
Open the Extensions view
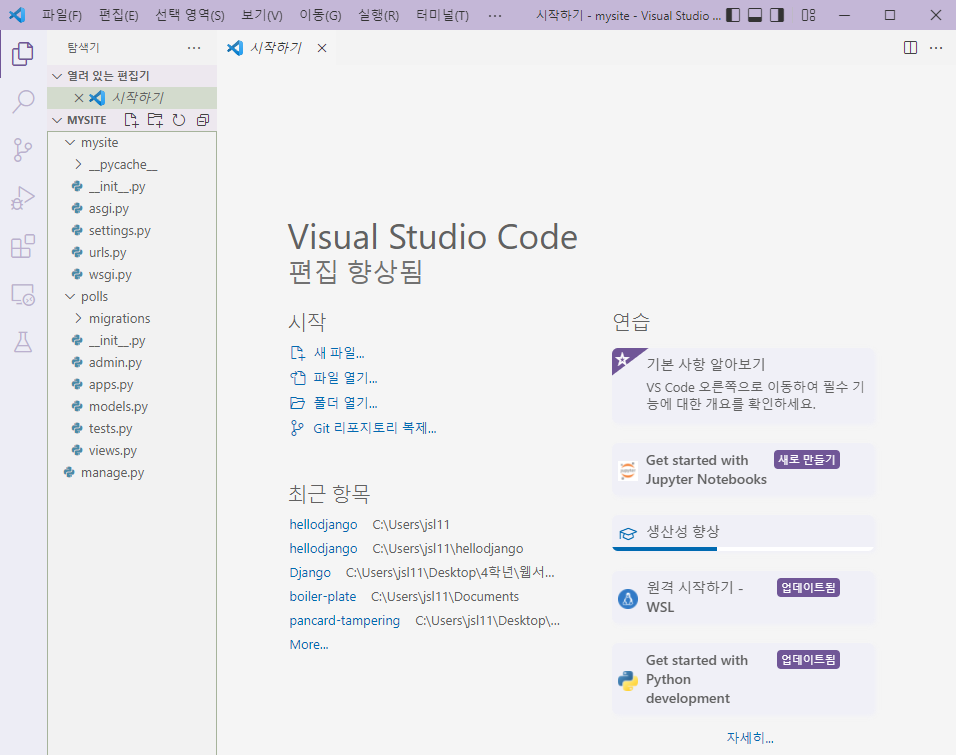click(x=23, y=246)
